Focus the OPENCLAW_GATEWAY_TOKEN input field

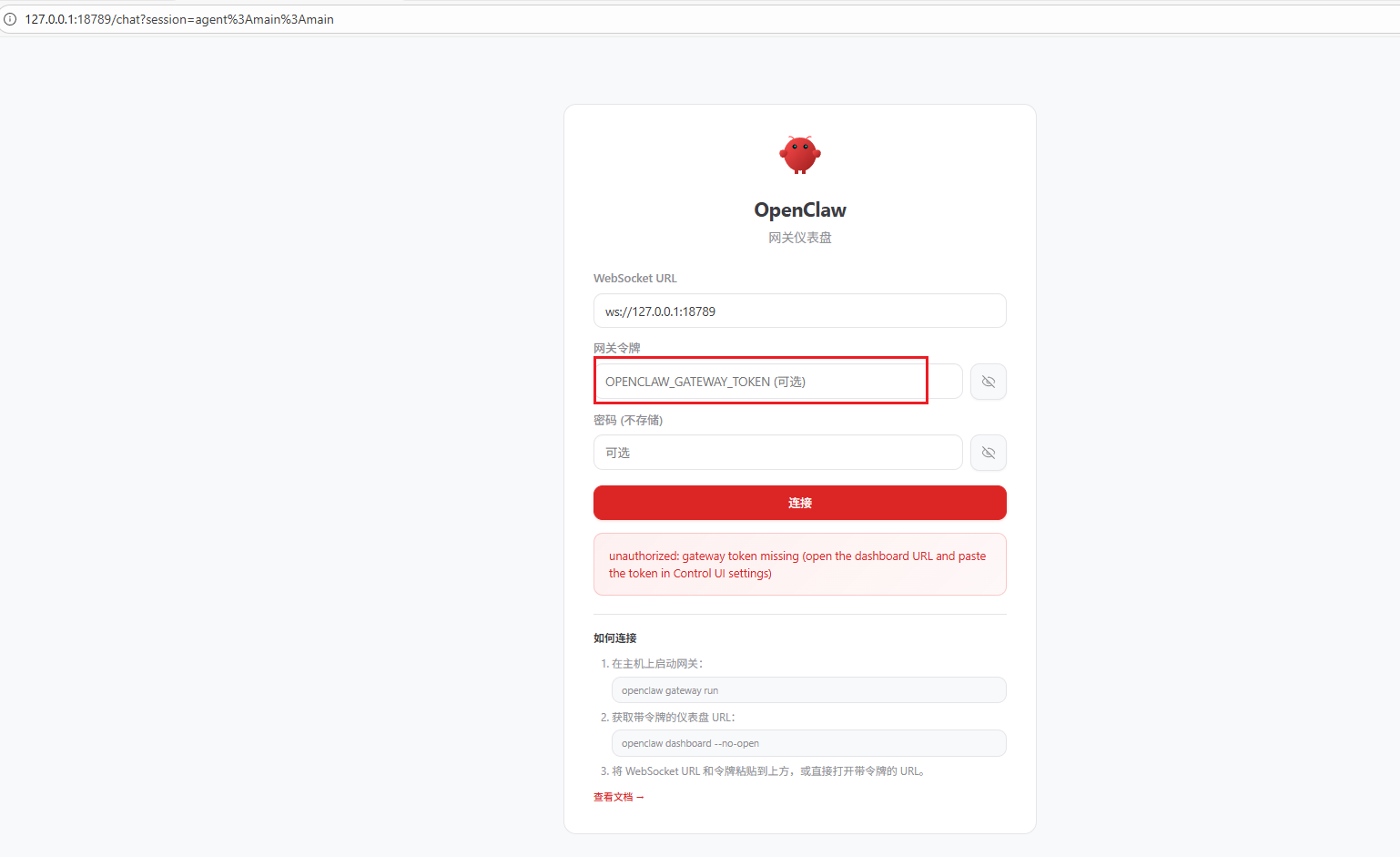[778, 382]
